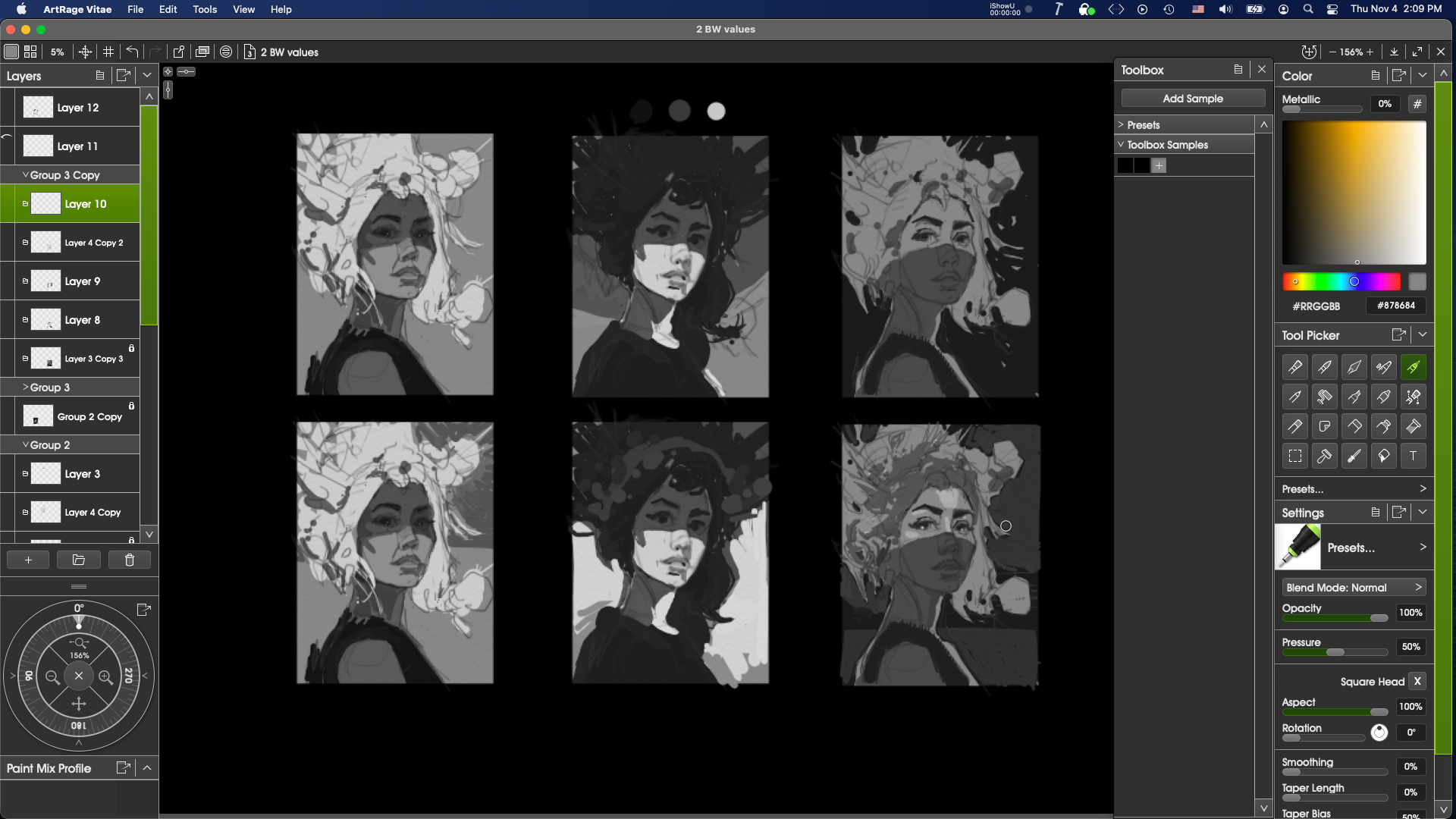Choose the Paint Roller tool
Viewport: 1456px width, 819px height.
pyautogui.click(x=1324, y=397)
